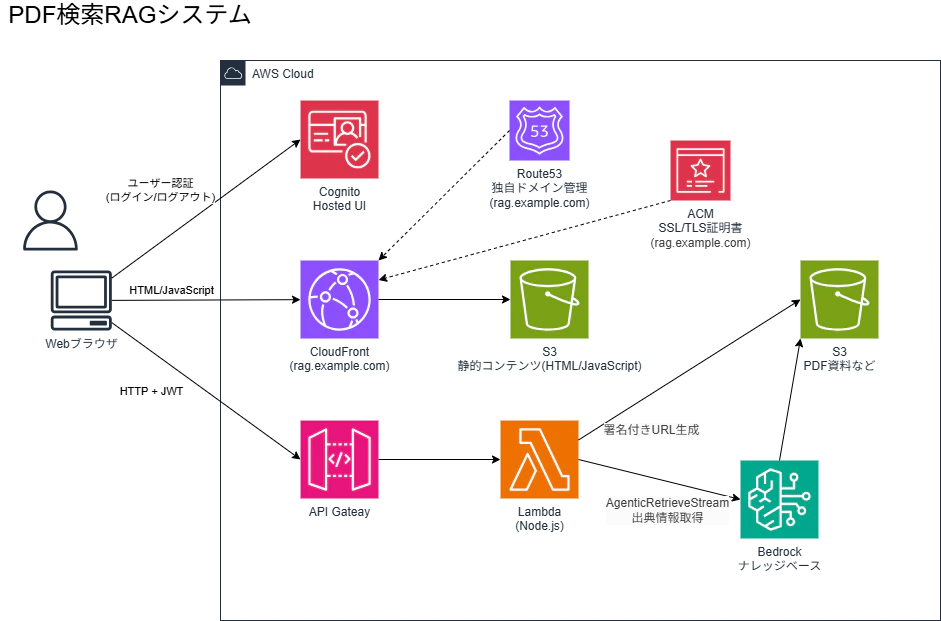Select the HTTP + JWT label
Viewport: 941px width, 621px height.
pyautogui.click(x=151, y=391)
